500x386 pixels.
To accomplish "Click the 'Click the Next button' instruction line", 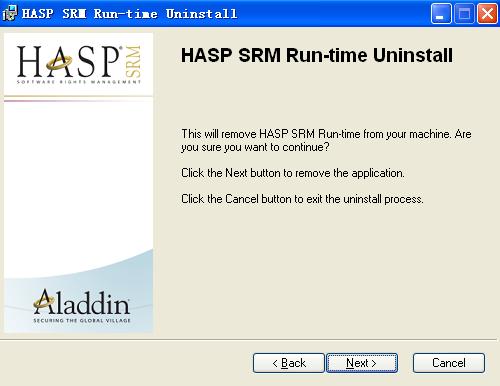I will point(293,173).
